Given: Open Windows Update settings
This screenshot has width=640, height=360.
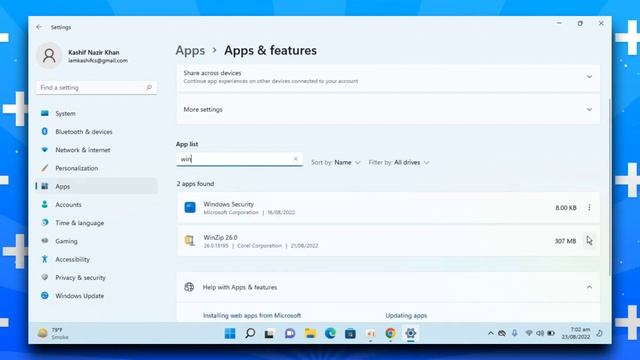Looking at the screenshot, I should coord(96,296).
